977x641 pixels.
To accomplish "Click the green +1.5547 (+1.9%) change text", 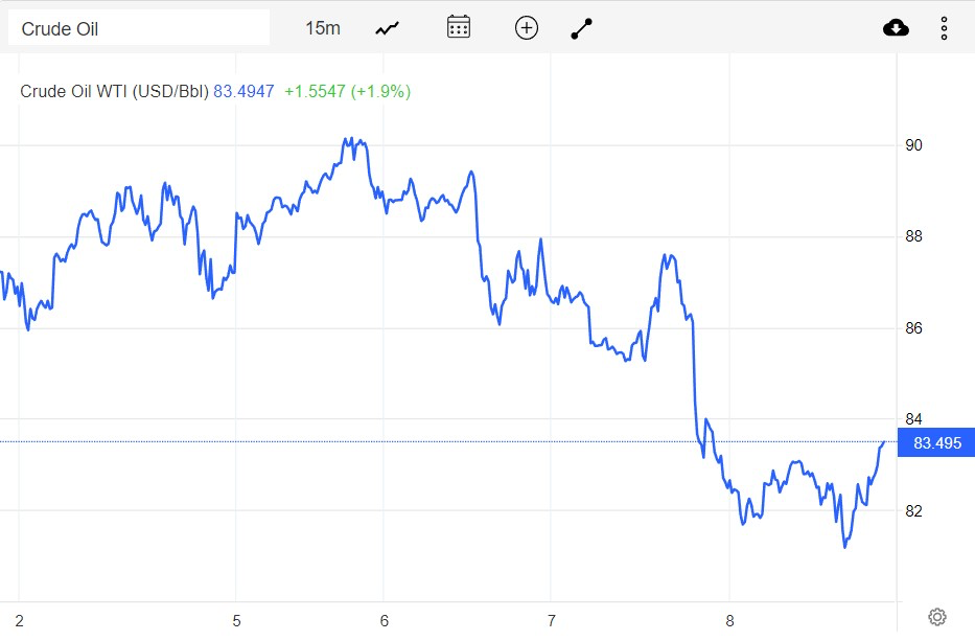I will [347, 91].
